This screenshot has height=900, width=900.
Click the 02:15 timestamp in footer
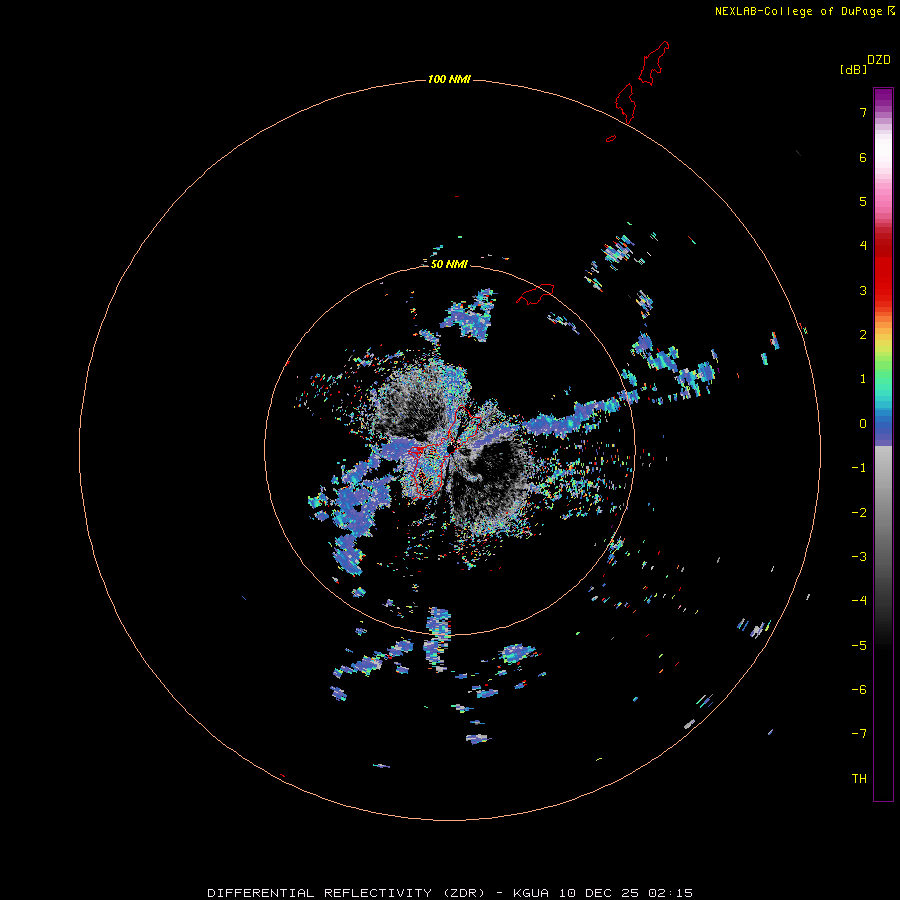[x=671, y=893]
